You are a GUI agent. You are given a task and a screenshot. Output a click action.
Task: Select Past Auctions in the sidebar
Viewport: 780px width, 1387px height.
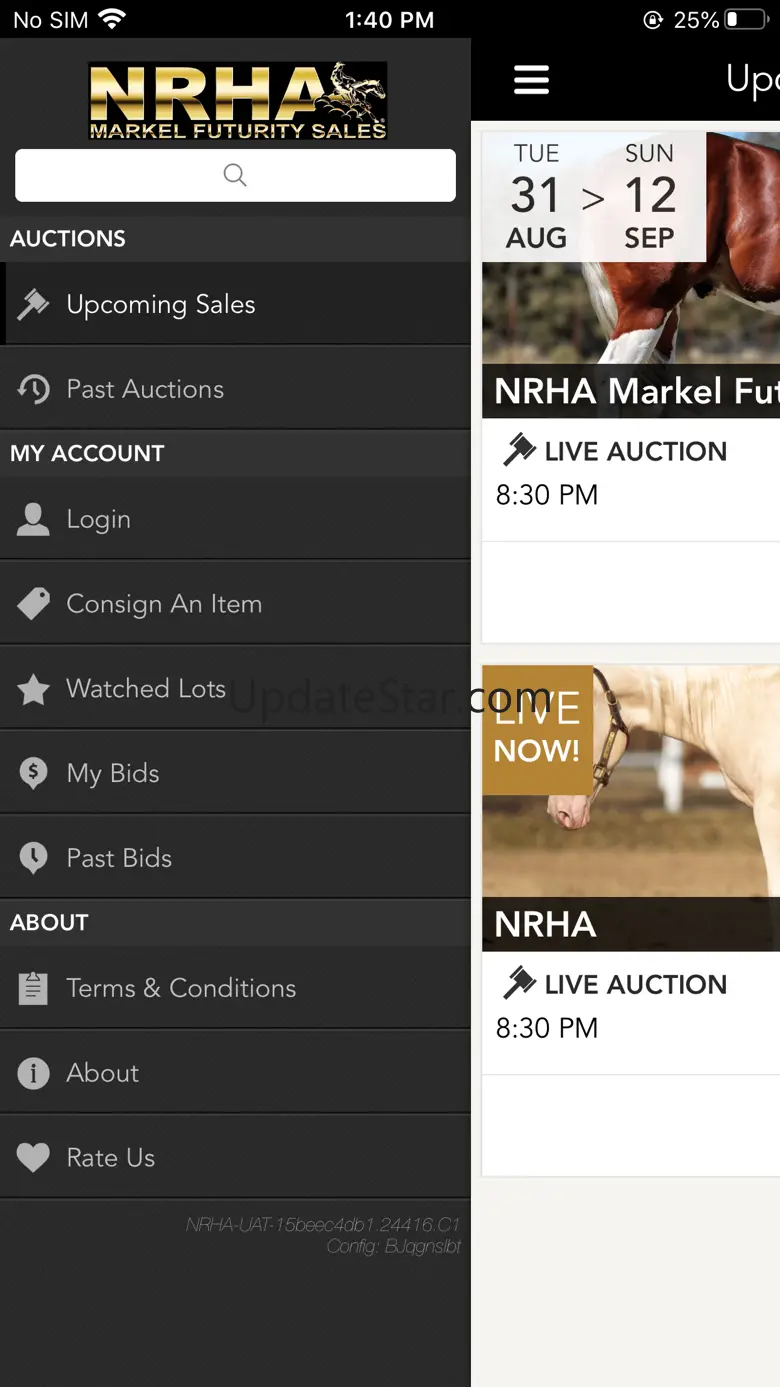click(x=145, y=389)
